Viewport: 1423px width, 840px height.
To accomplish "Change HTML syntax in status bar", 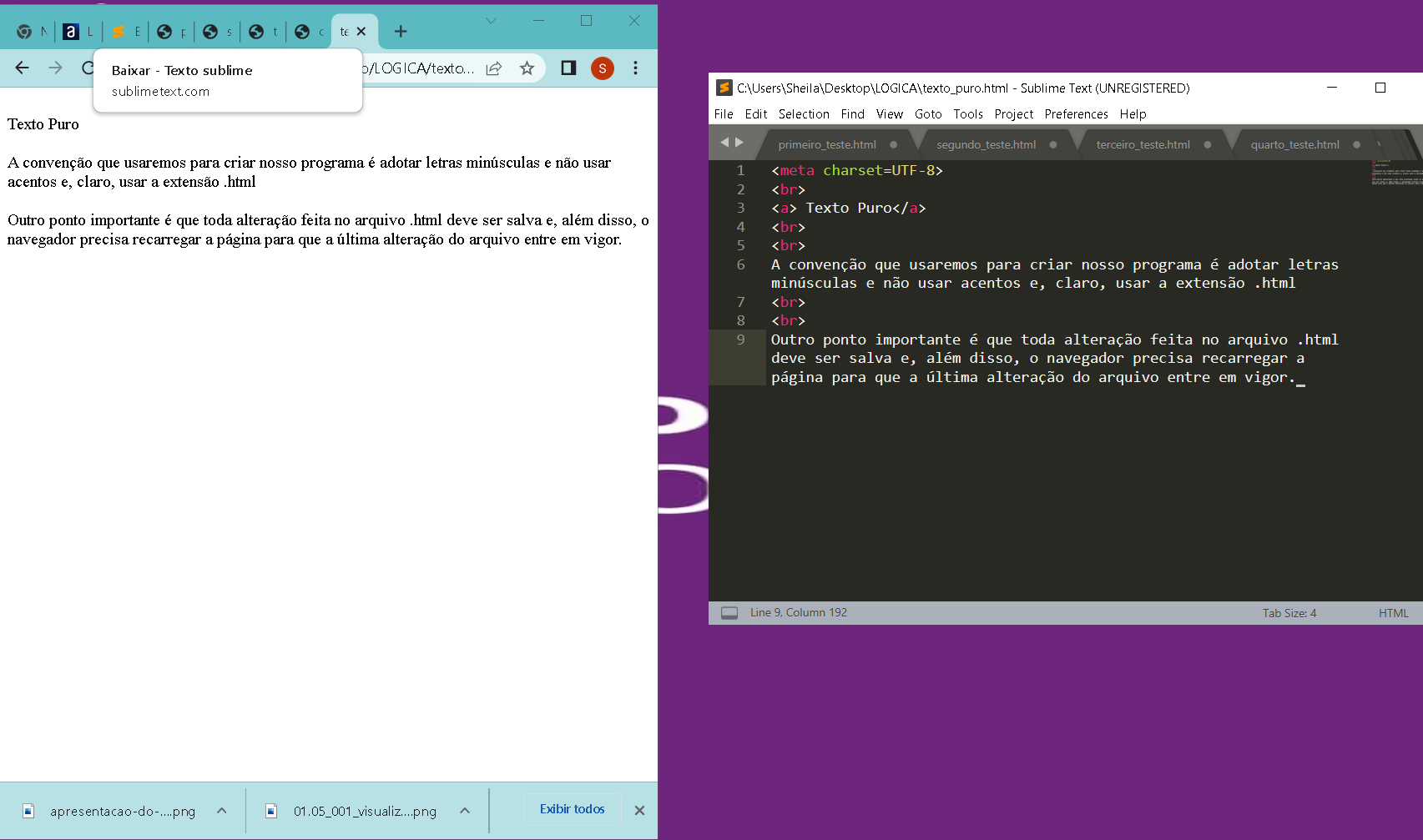I will 1393,613.
